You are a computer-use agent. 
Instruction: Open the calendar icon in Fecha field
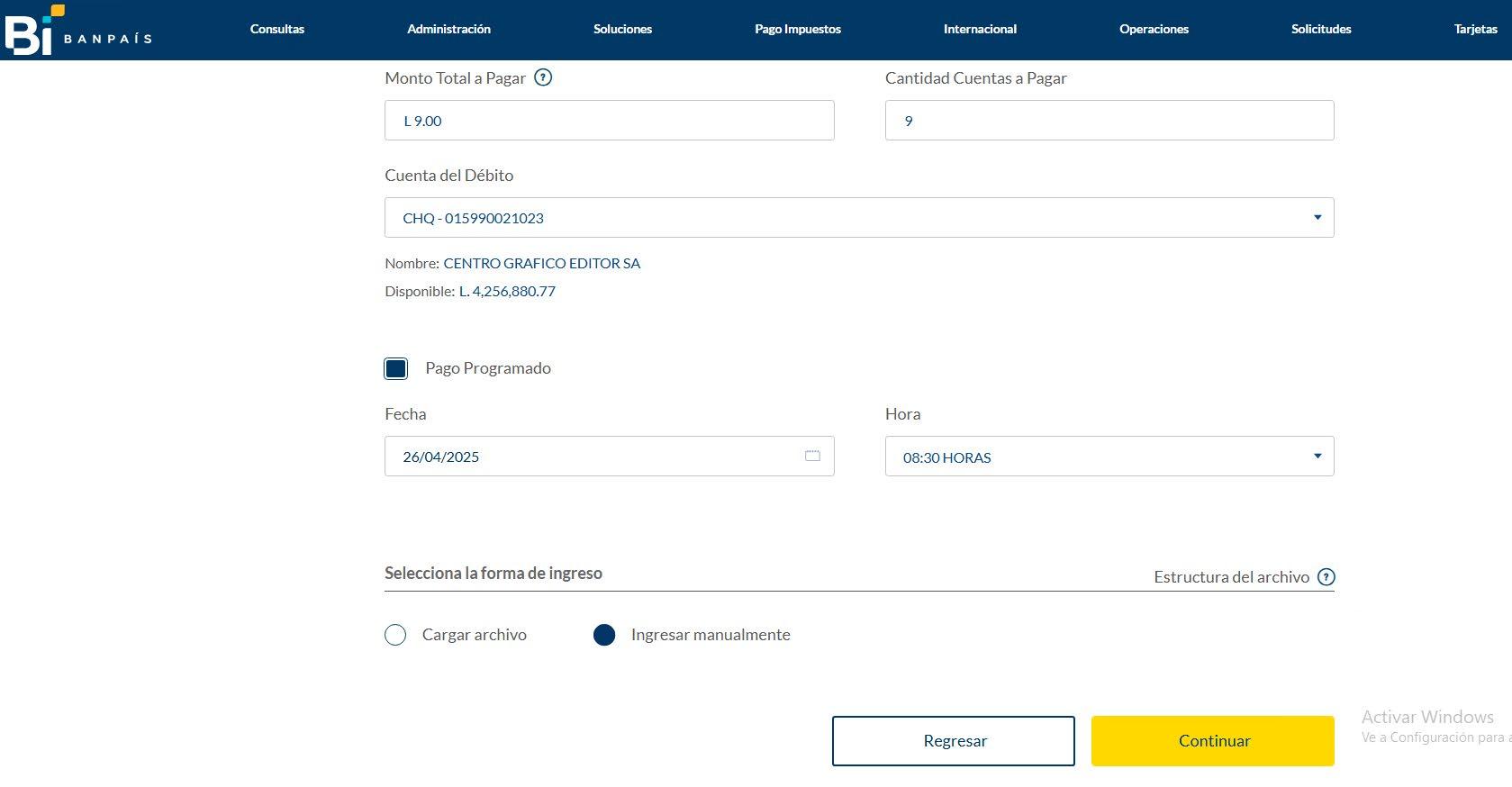coord(812,457)
